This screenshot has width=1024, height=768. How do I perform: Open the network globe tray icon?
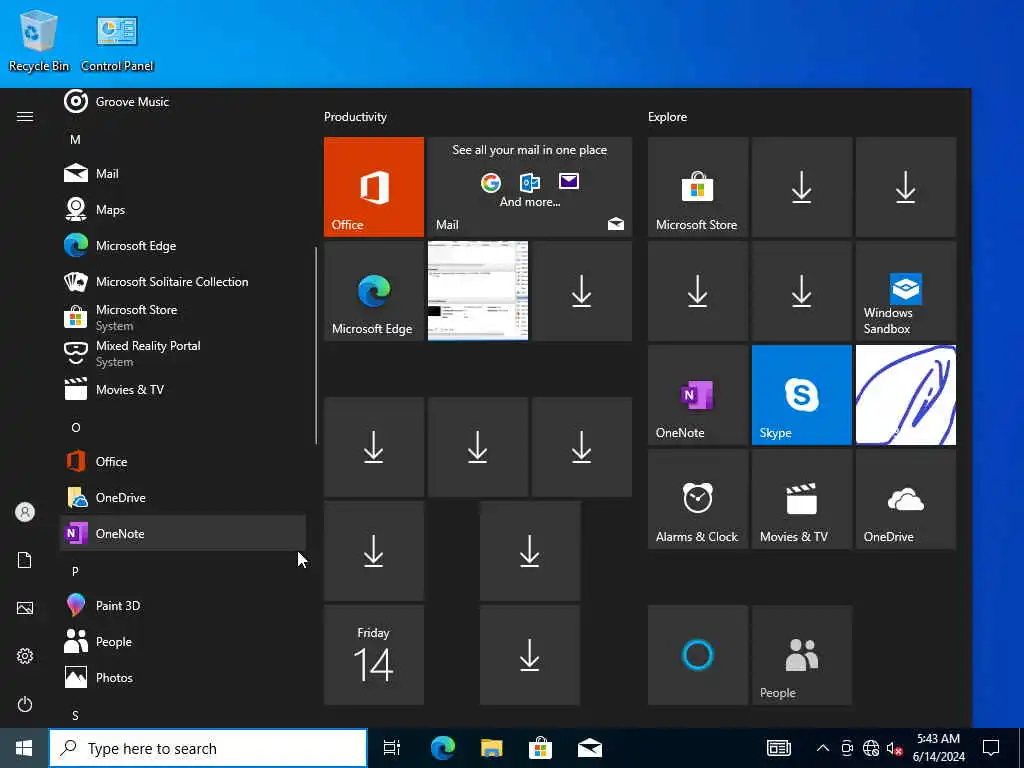pyautogui.click(x=871, y=748)
